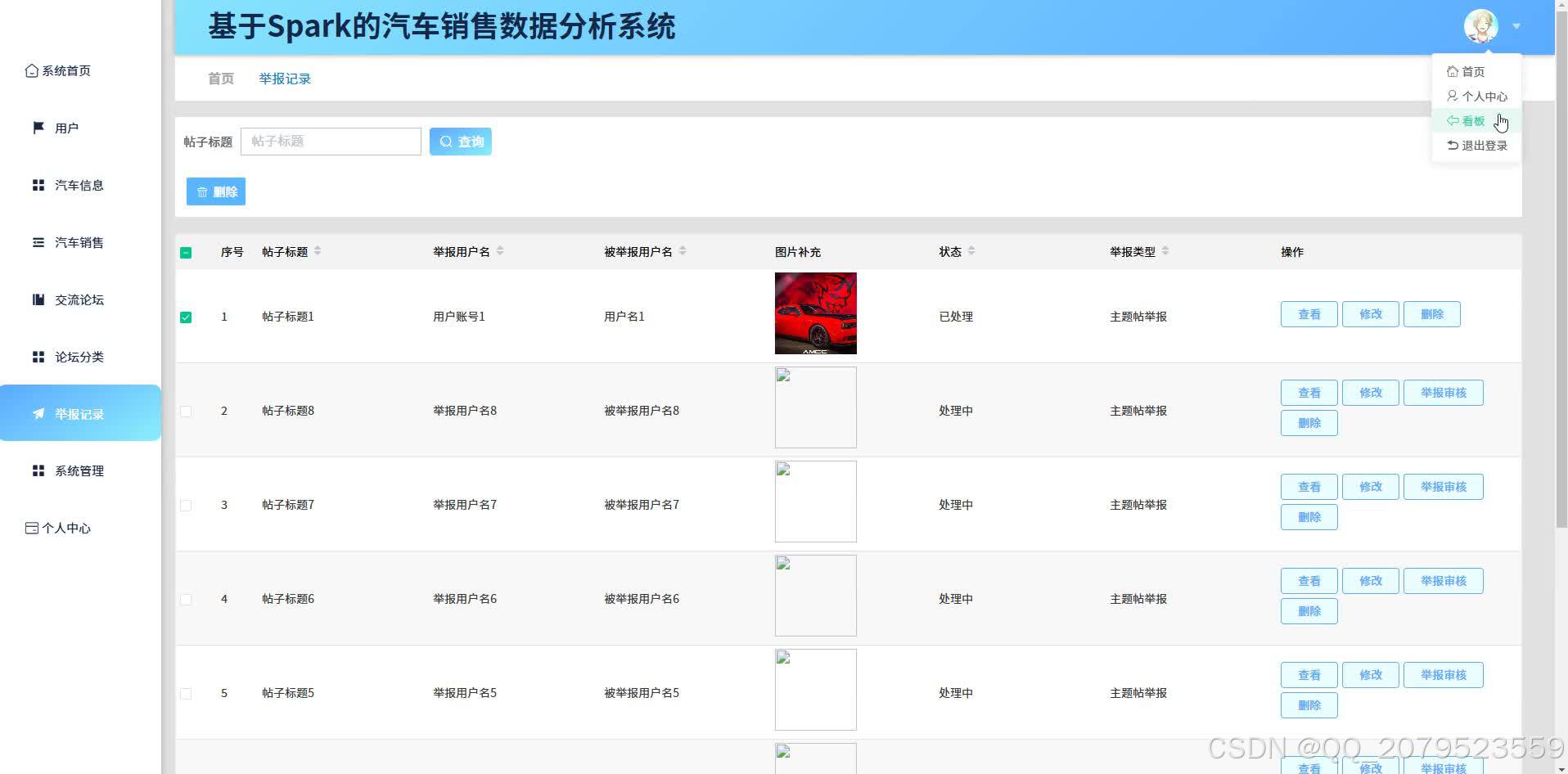Click 删除 for the 帖子标题7 row
This screenshot has height=774, width=1568.
[x=1309, y=517]
